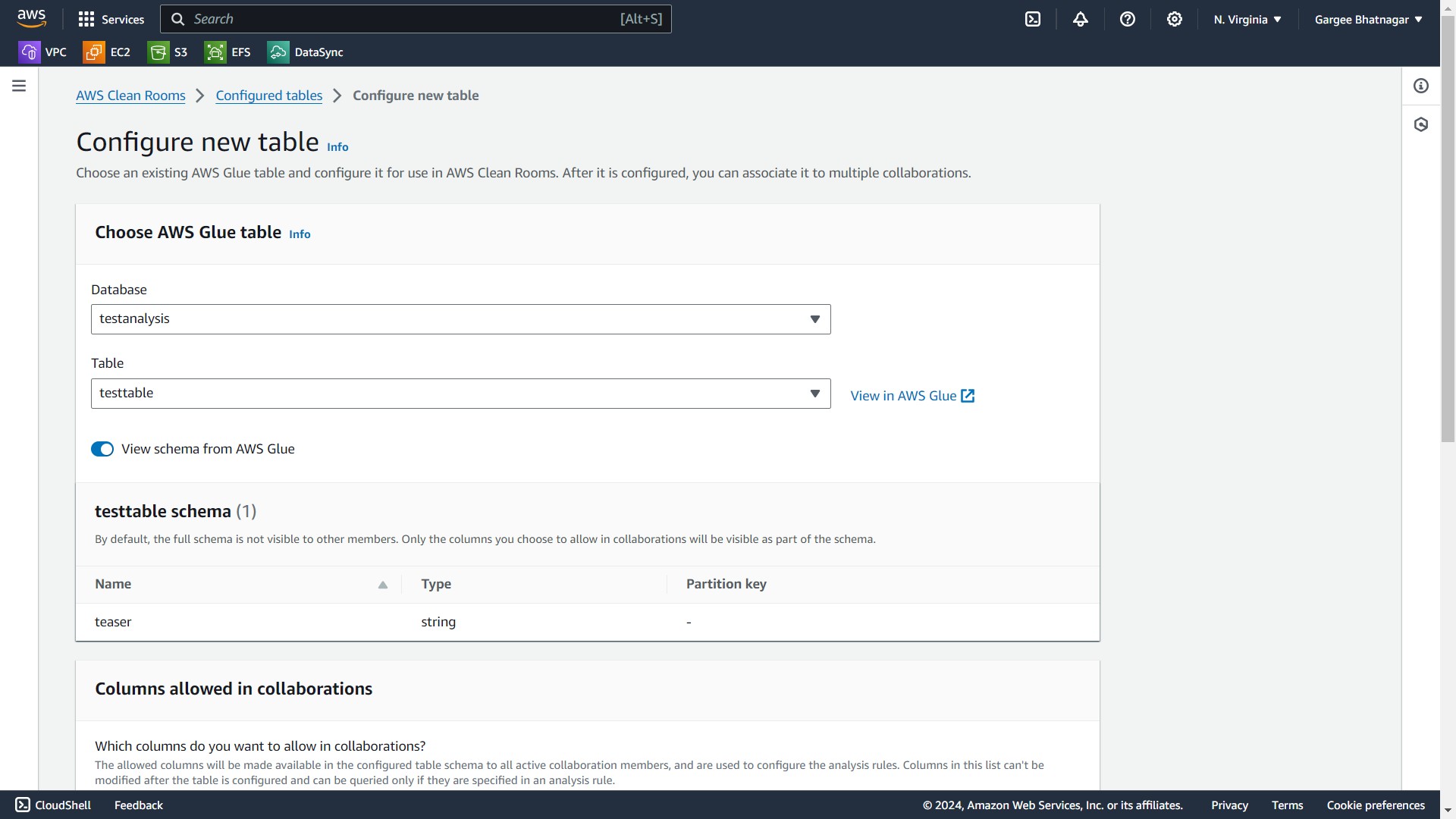
Task: Open the Services menu
Action: click(111, 20)
